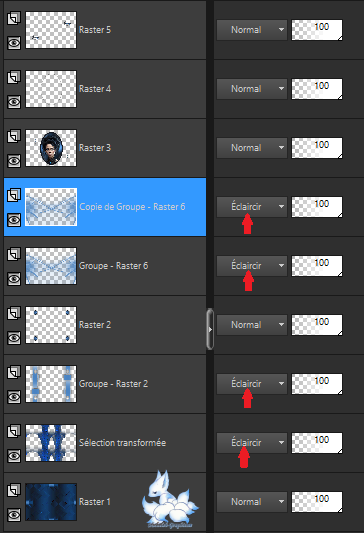The width and height of the screenshot is (364, 533).
Task: Hide the Raster 5 layer
Action: [14, 43]
